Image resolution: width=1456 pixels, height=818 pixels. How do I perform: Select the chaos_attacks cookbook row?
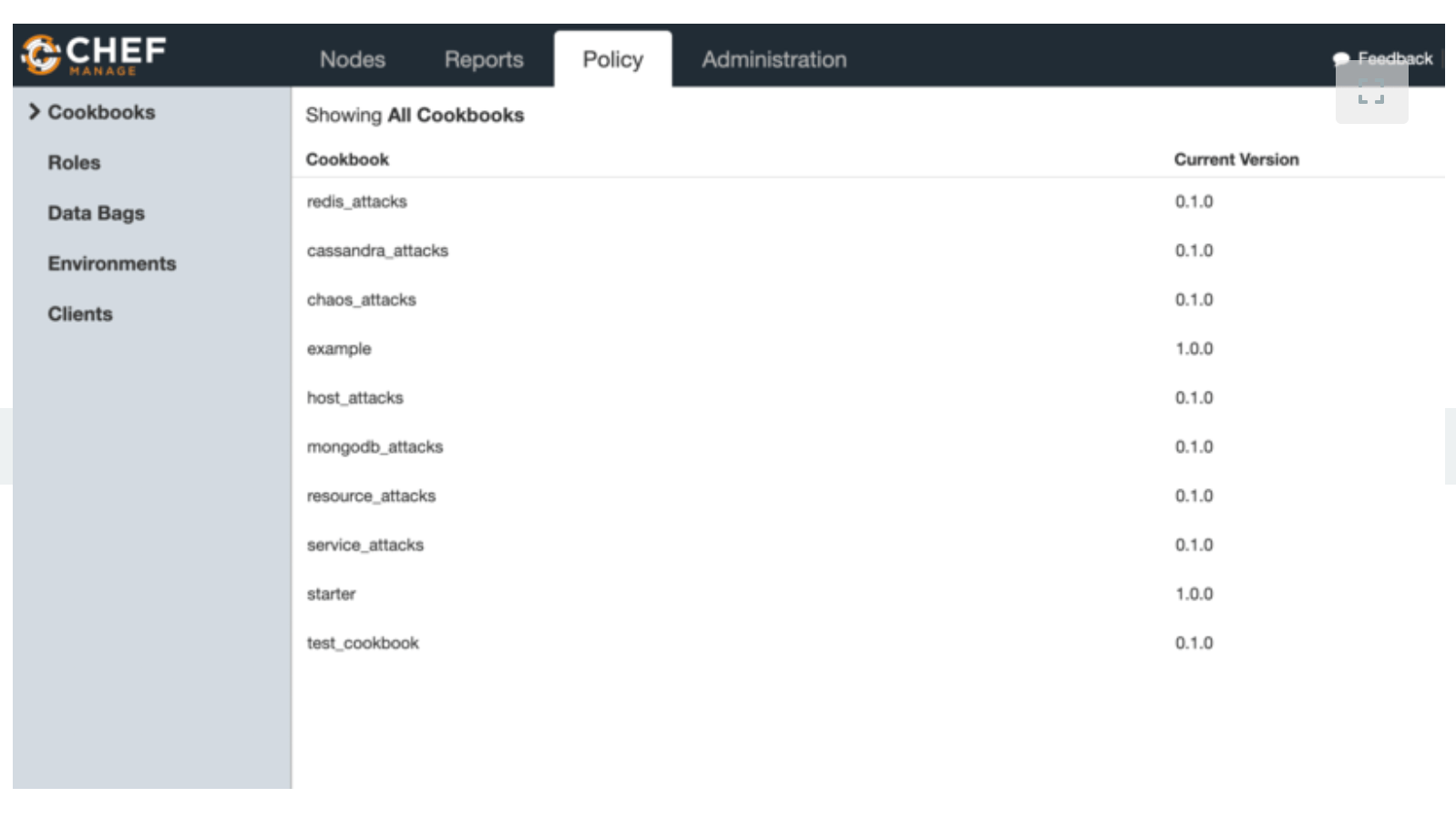coord(361,300)
